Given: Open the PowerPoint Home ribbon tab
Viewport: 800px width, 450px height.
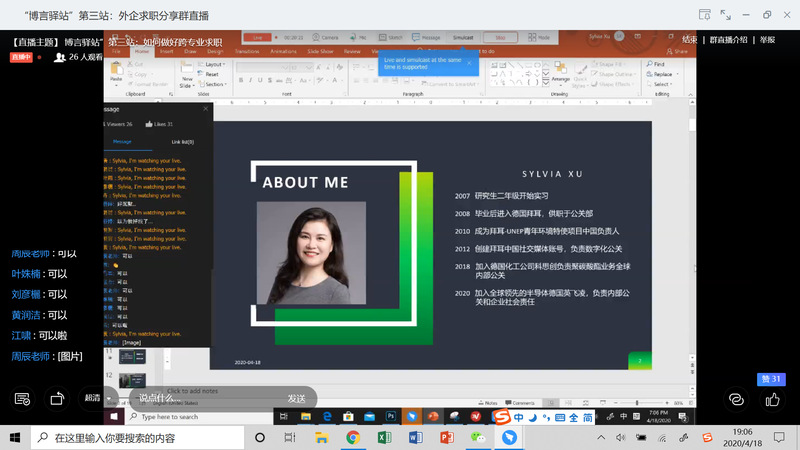Looking at the screenshot, I should click(142, 52).
